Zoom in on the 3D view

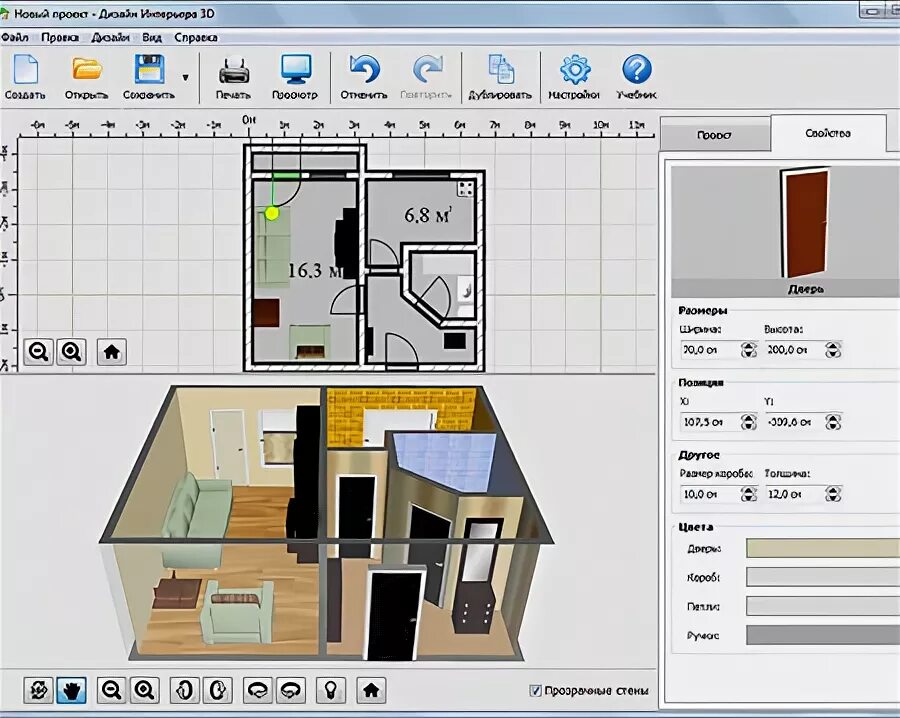(x=144, y=690)
